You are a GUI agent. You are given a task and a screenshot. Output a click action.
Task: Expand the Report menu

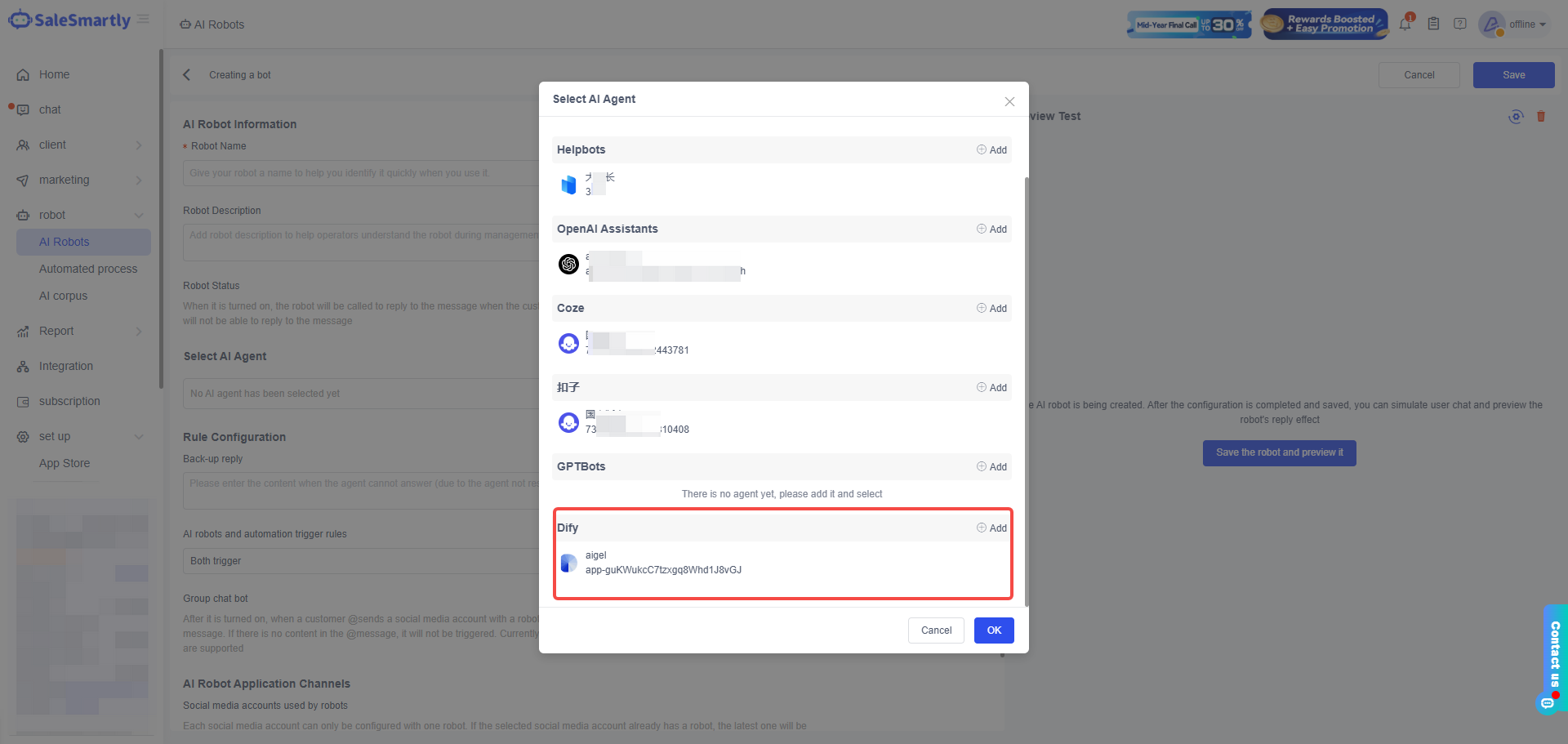(x=81, y=331)
